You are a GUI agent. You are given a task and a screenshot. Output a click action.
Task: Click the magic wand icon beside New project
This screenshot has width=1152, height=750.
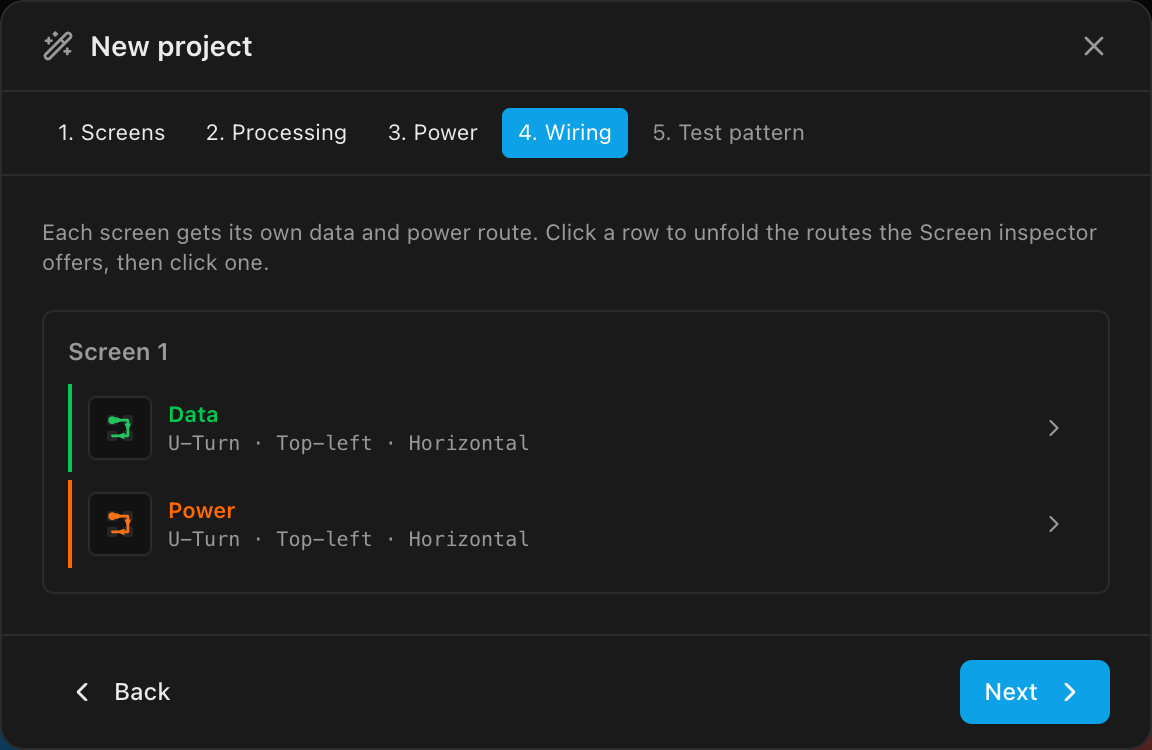click(58, 46)
